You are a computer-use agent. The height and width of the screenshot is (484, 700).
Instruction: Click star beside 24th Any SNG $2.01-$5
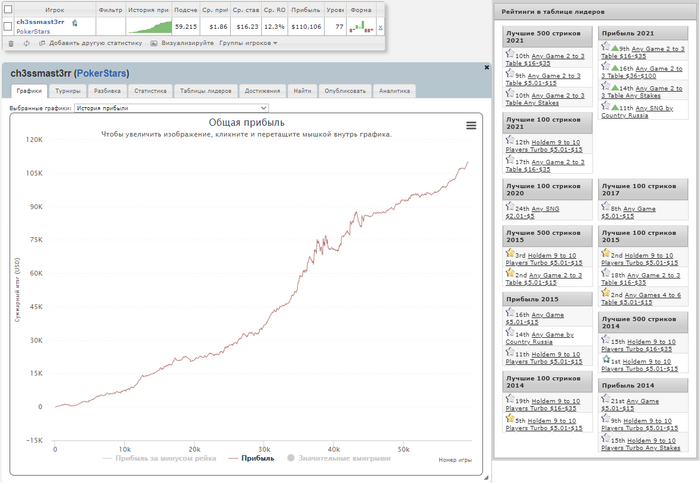tap(510, 207)
